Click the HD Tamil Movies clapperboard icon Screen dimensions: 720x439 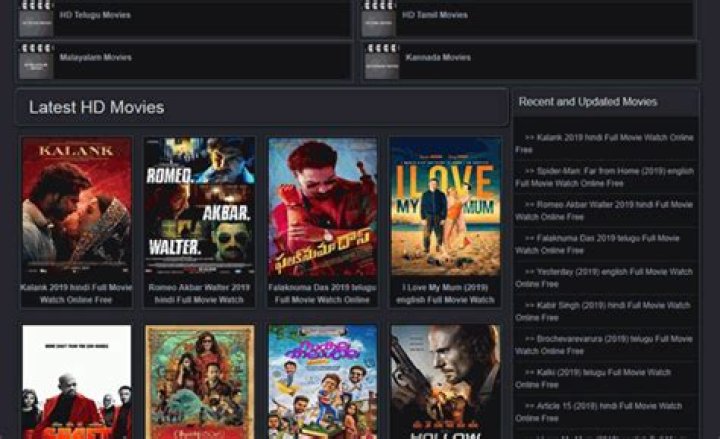click(379, 17)
